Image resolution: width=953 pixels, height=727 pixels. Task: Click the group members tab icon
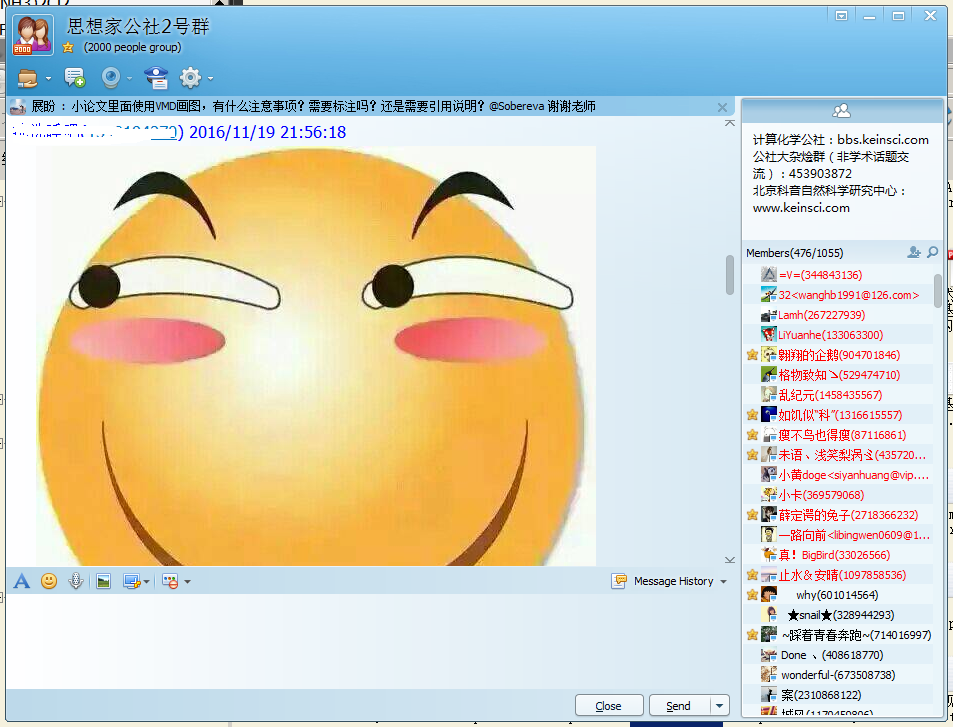click(841, 111)
